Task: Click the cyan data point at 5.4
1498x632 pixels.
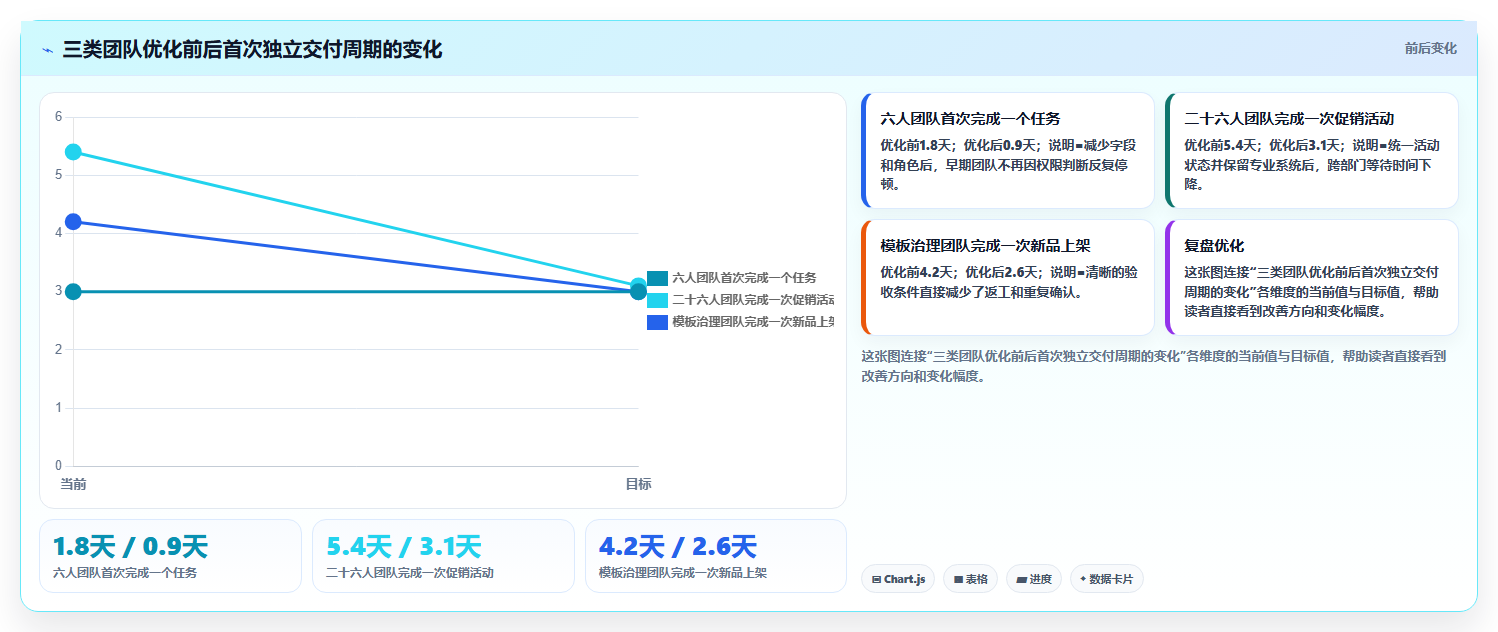Action: [x=73, y=152]
